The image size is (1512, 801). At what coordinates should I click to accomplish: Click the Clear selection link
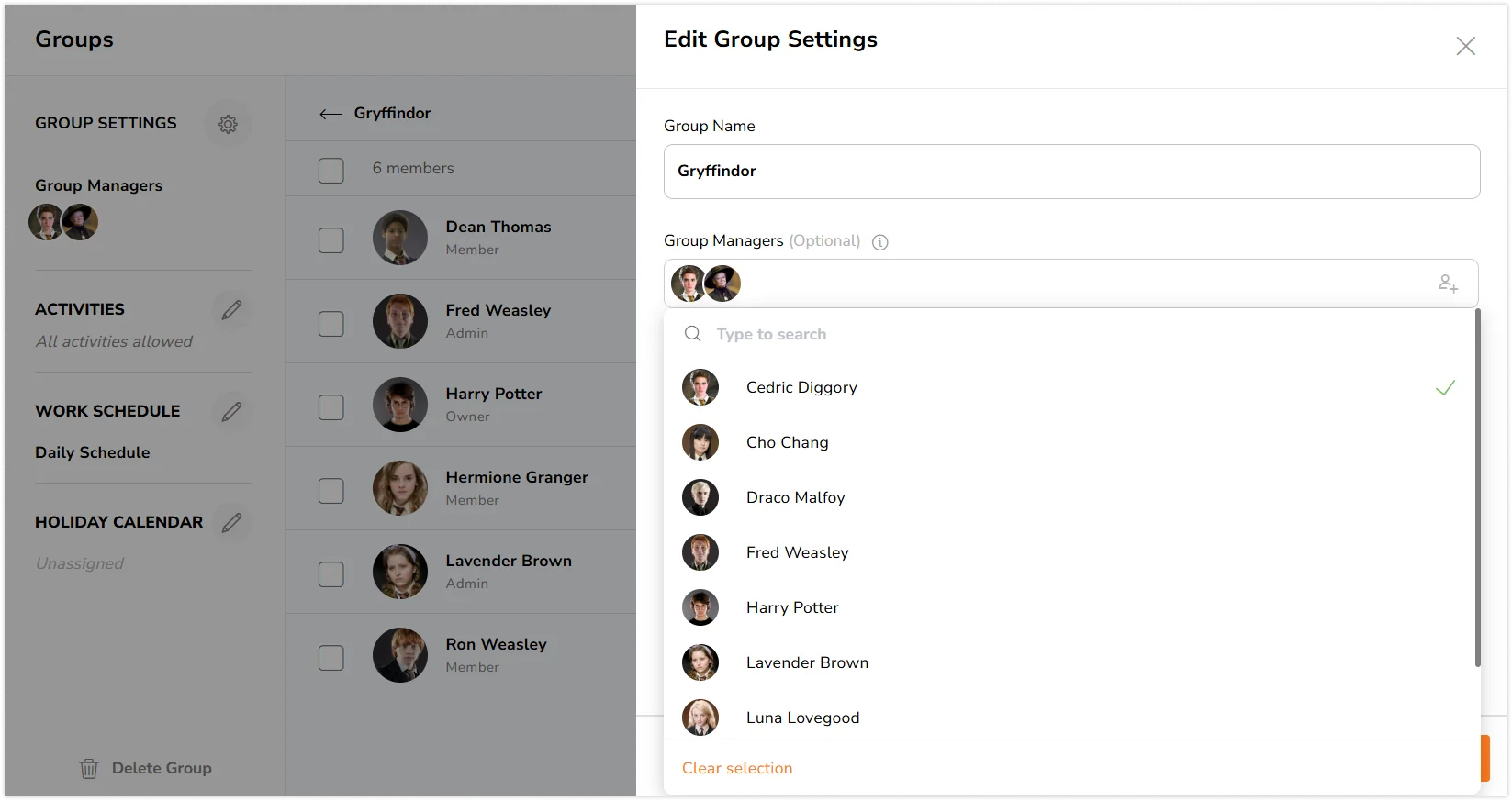click(x=737, y=769)
